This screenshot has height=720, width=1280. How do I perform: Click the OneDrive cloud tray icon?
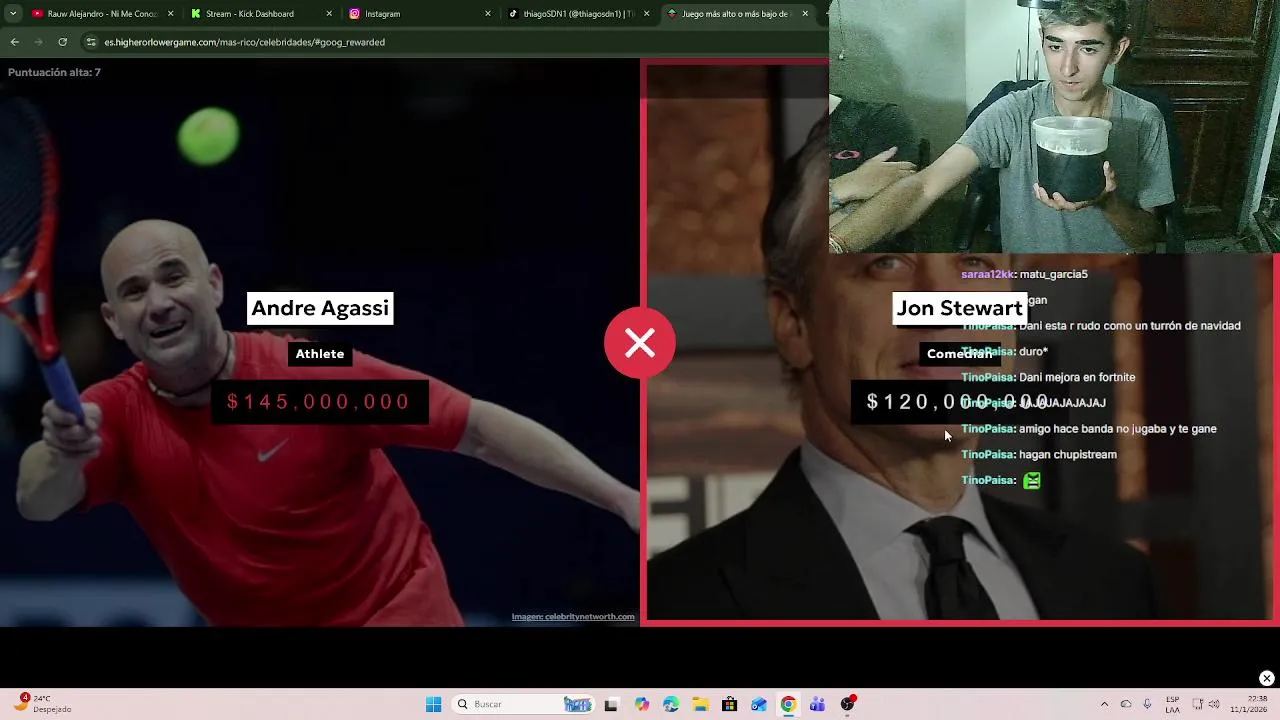click(x=1126, y=704)
